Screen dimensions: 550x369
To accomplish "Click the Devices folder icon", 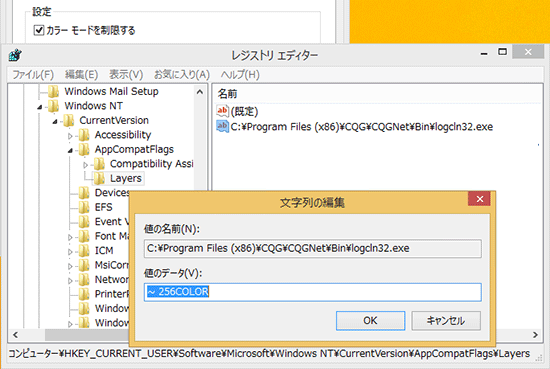I will pos(84,193).
